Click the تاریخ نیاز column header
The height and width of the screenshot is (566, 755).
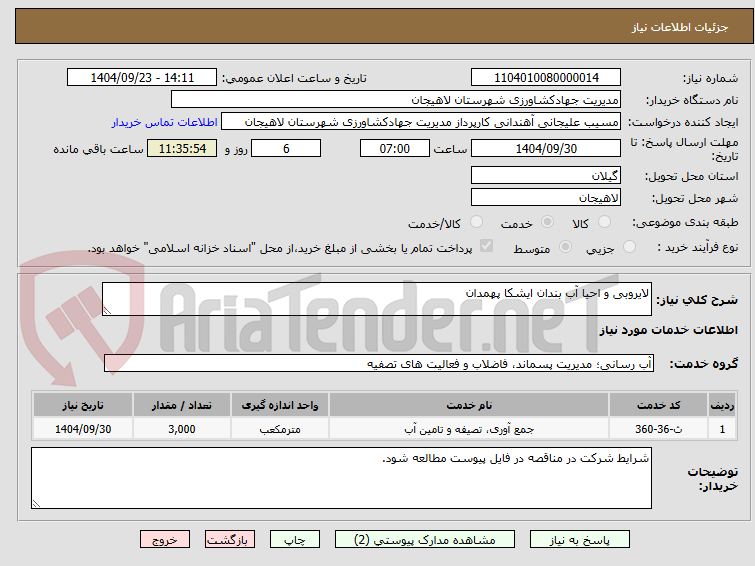tap(83, 405)
